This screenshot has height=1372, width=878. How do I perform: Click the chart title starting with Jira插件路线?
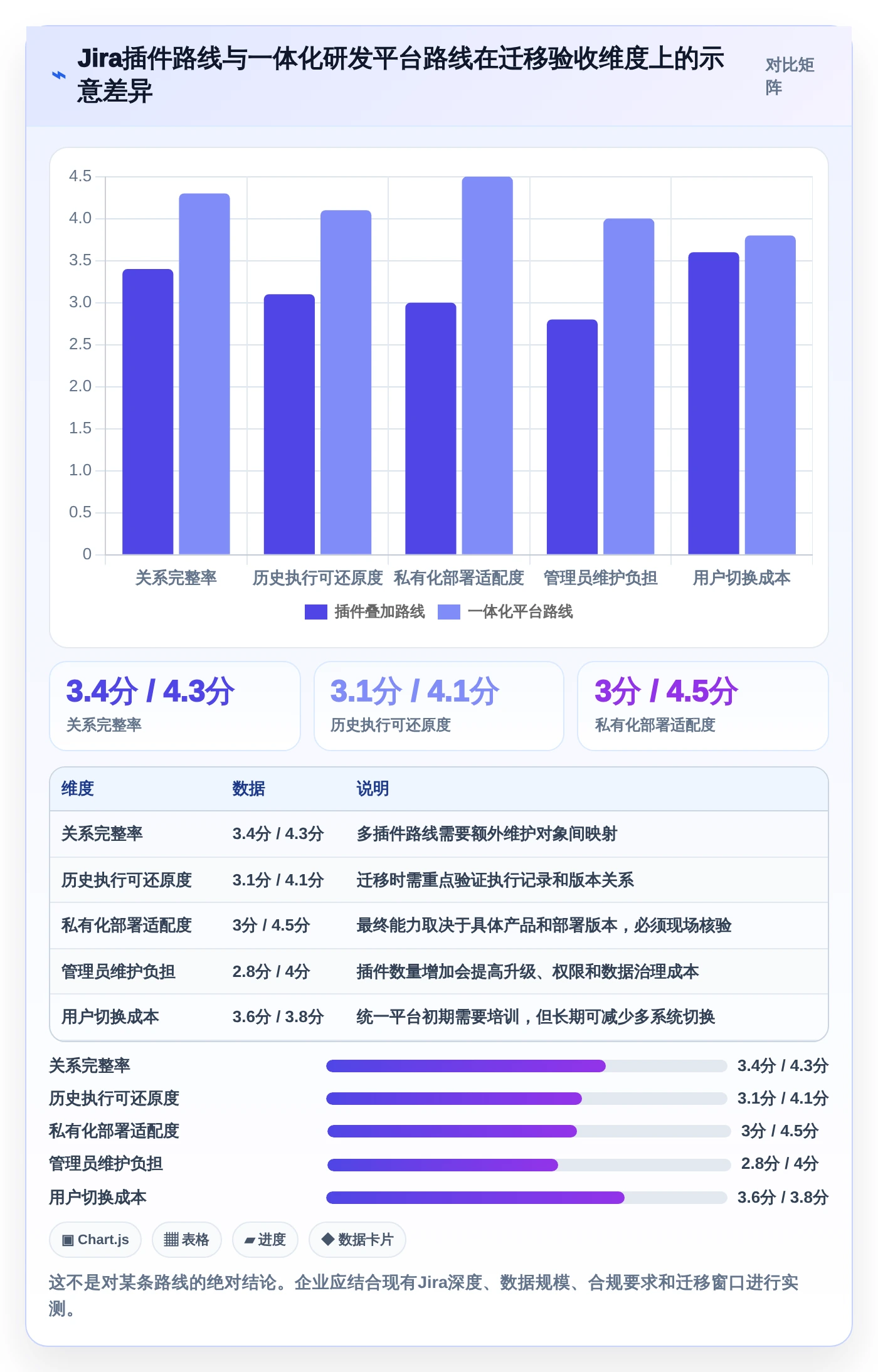point(401,75)
